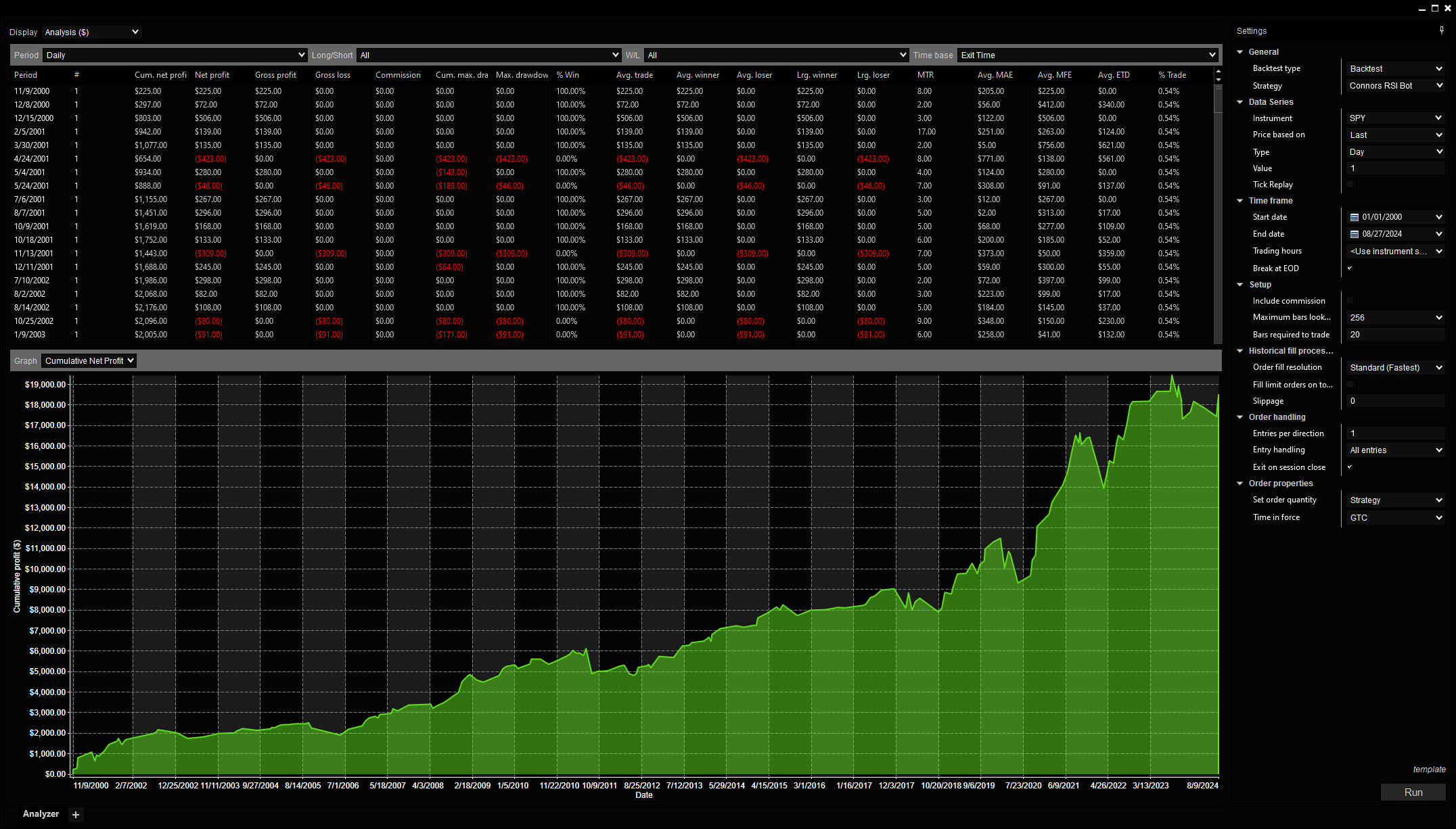Toggle the Tick Replay checkbox
Viewport: 1456px width, 829px height.
point(1350,184)
